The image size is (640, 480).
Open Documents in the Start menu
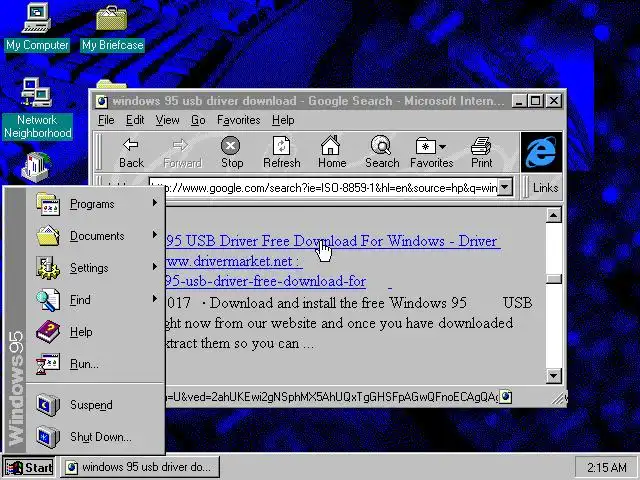[96, 236]
